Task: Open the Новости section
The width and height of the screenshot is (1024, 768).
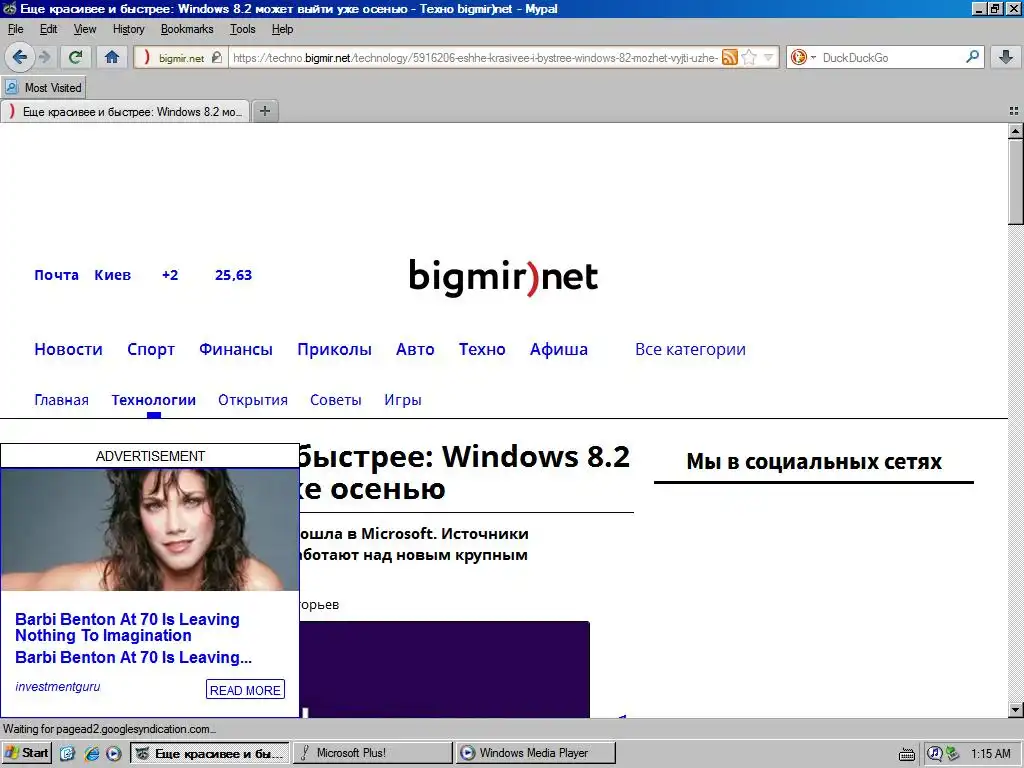Action: (x=69, y=349)
